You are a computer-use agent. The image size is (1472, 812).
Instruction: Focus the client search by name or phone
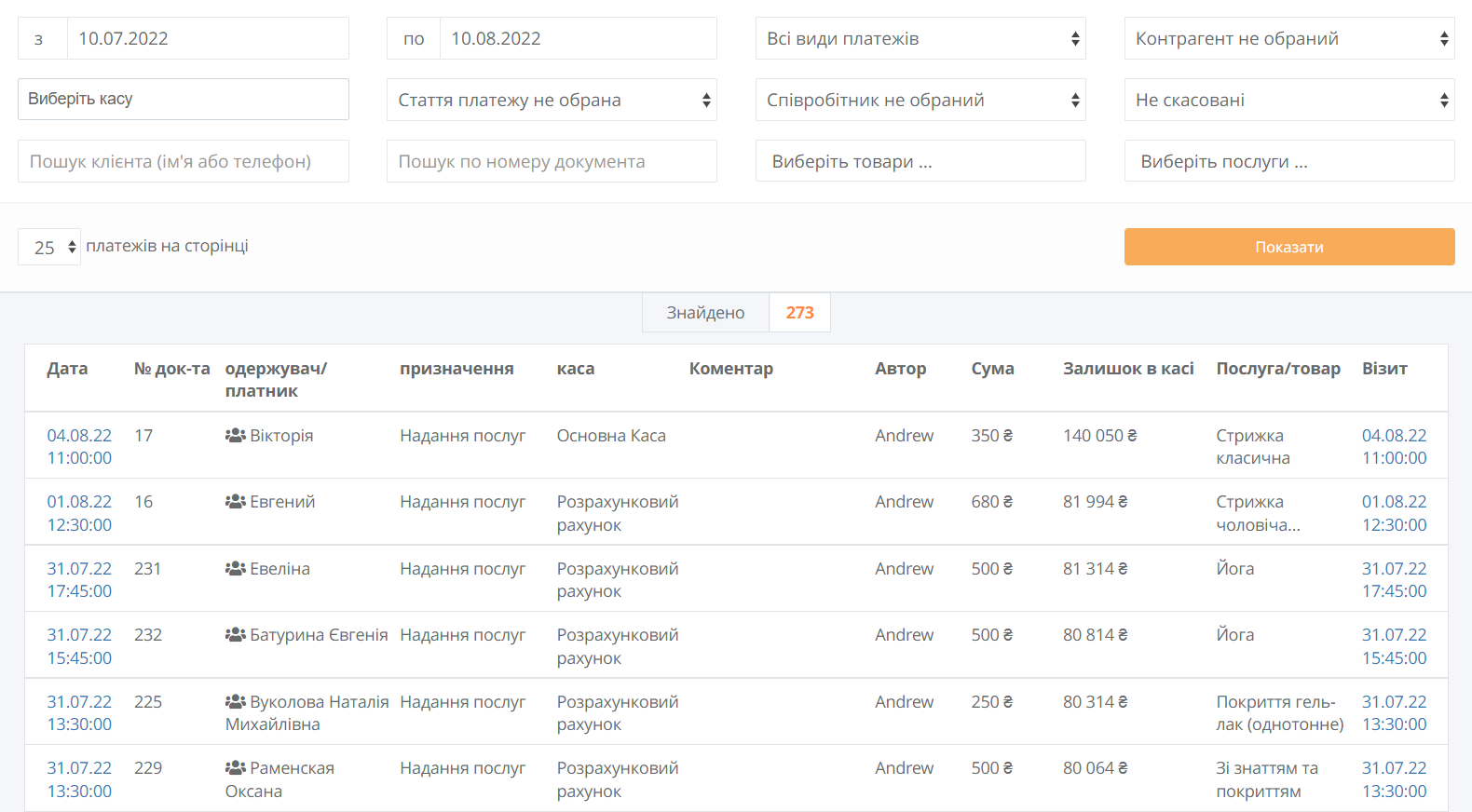[183, 162]
